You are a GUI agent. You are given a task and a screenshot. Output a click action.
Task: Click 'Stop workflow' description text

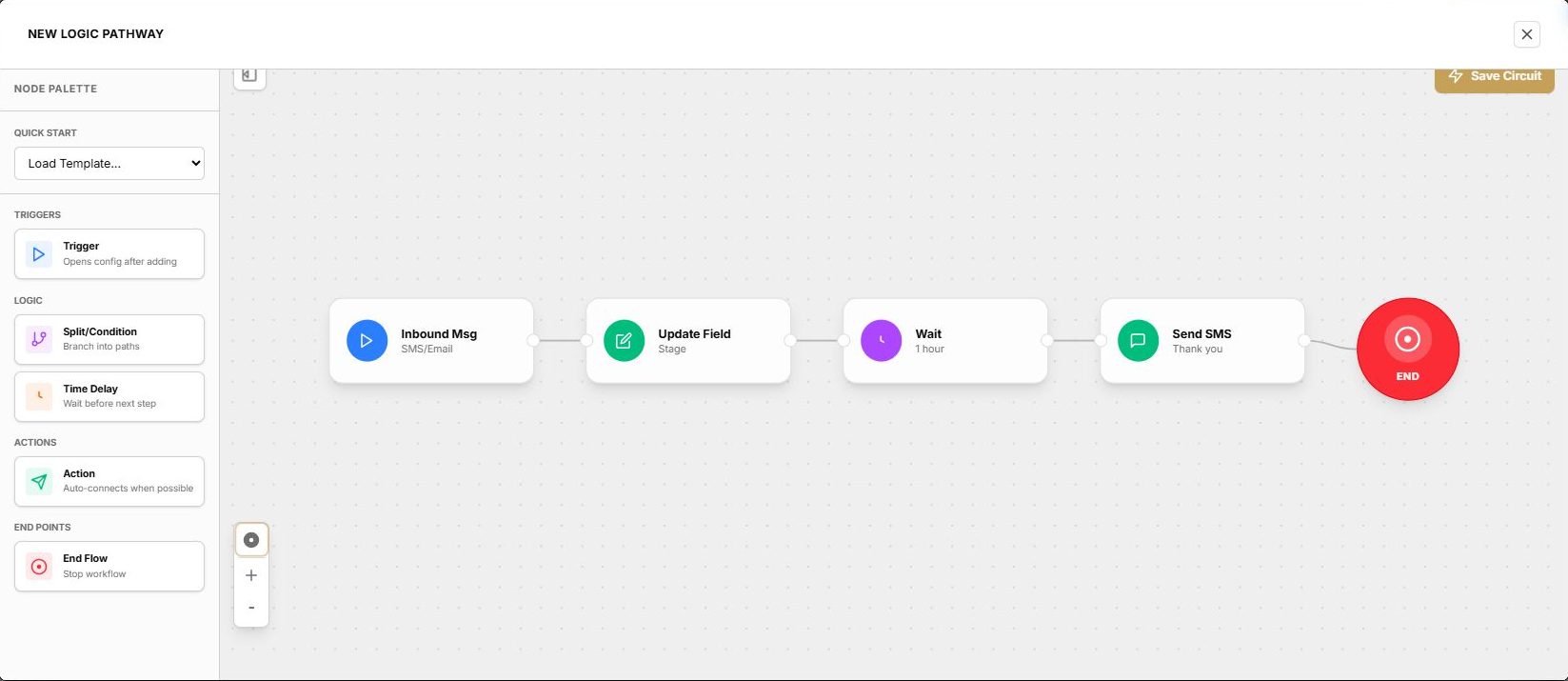(x=94, y=574)
